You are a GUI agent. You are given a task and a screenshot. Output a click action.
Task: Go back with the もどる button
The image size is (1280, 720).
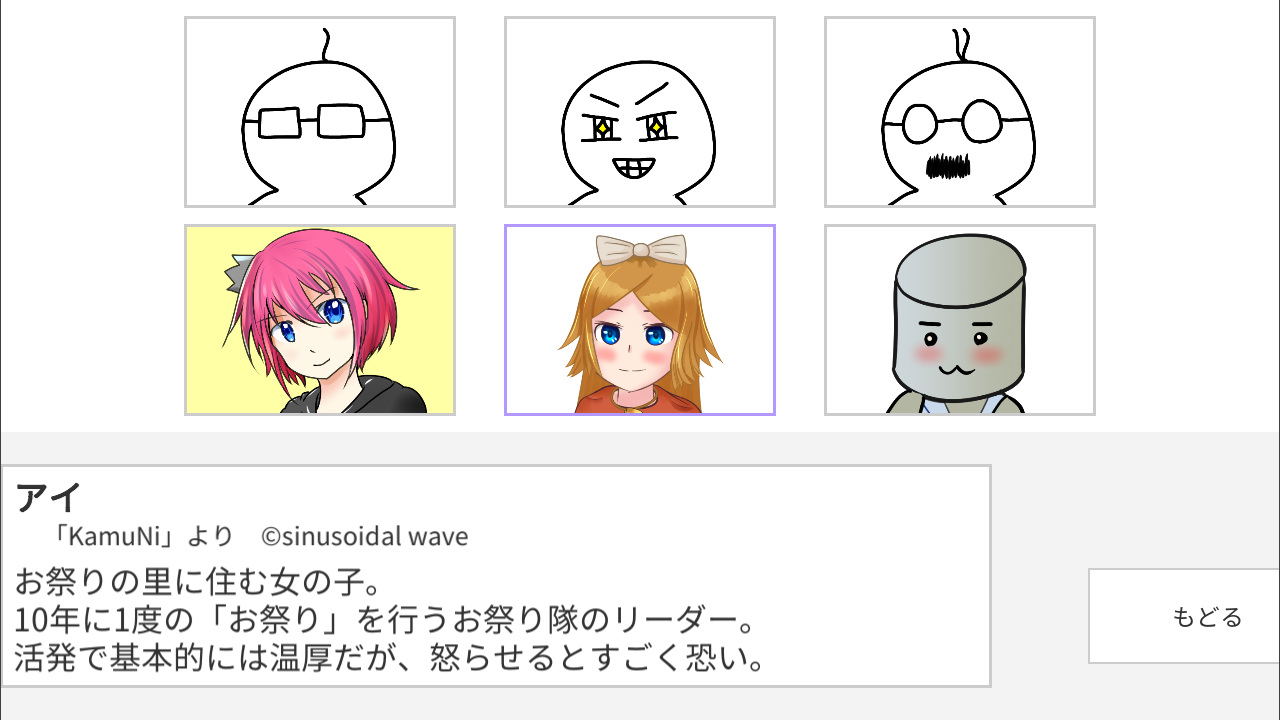(x=1184, y=616)
